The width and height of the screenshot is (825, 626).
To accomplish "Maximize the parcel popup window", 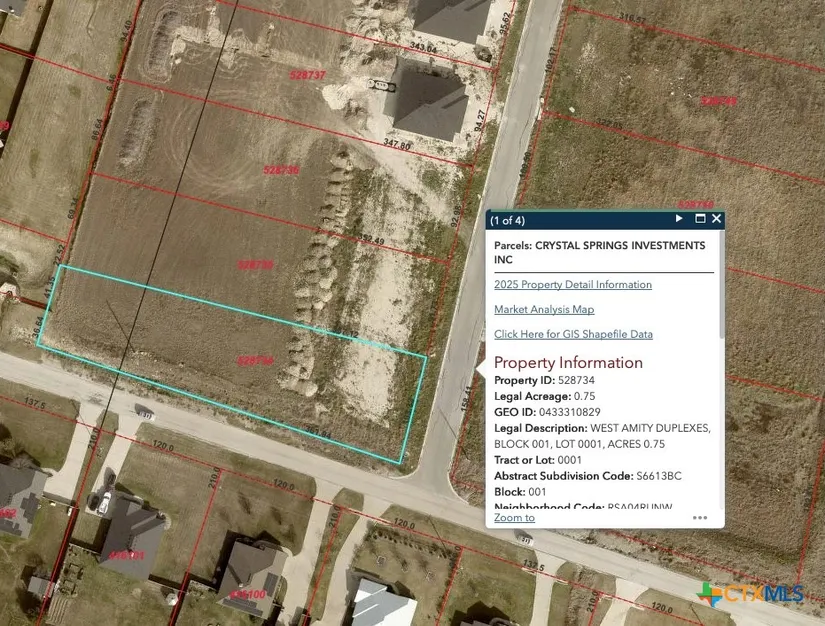I will point(700,219).
